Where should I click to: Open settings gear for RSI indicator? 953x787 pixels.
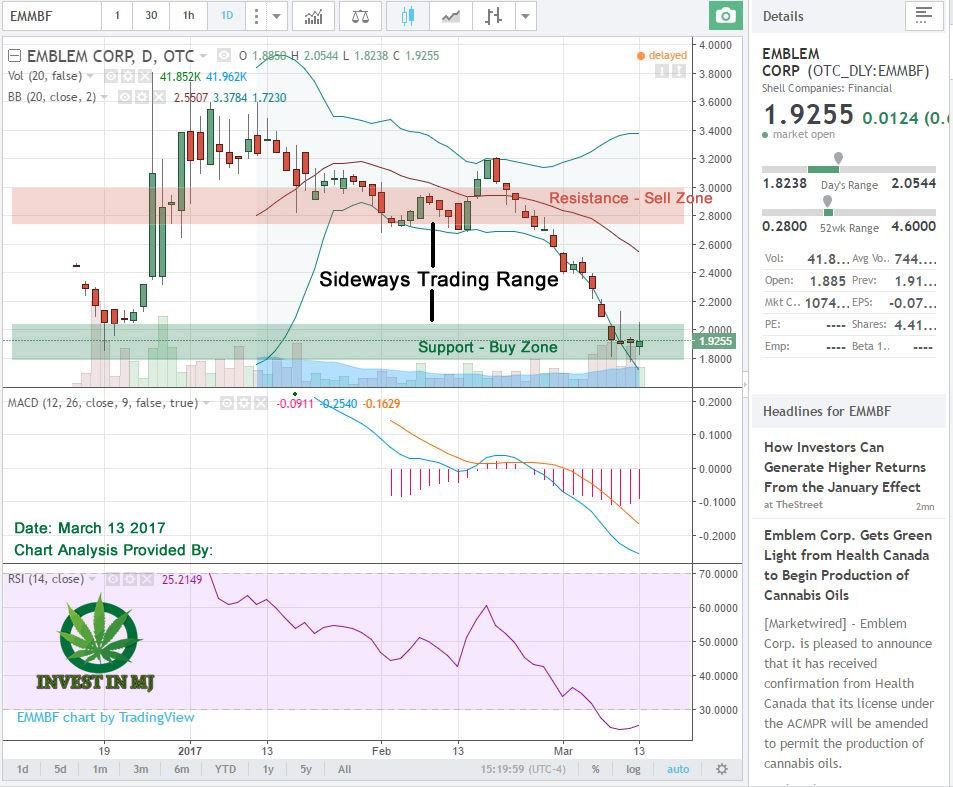(129, 579)
